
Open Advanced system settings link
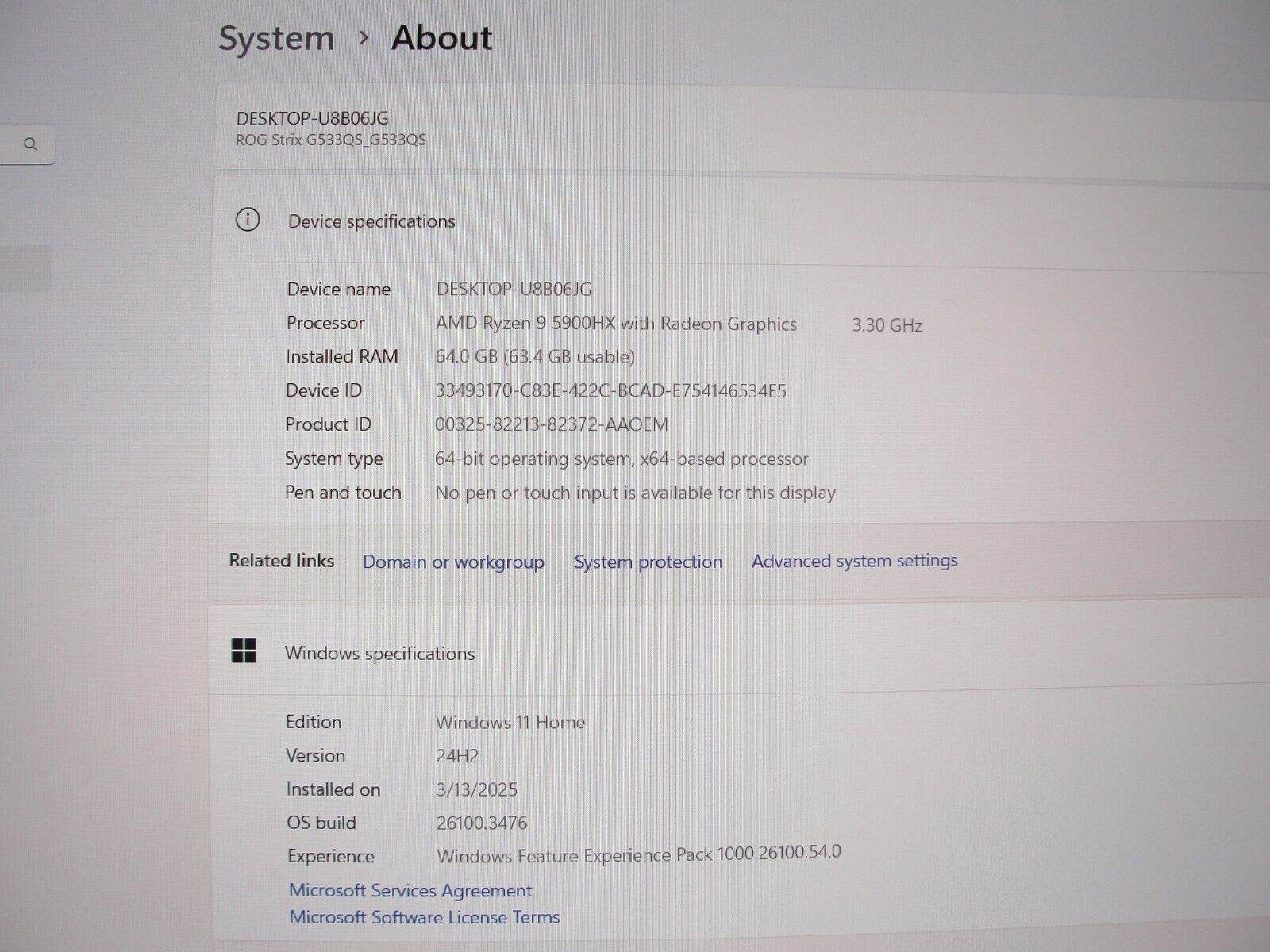(x=855, y=561)
